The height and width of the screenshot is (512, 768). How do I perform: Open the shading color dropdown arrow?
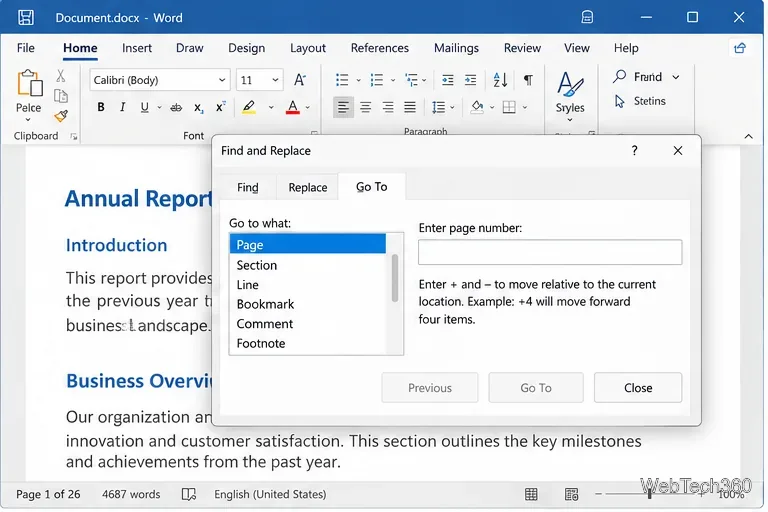pyautogui.click(x=492, y=107)
